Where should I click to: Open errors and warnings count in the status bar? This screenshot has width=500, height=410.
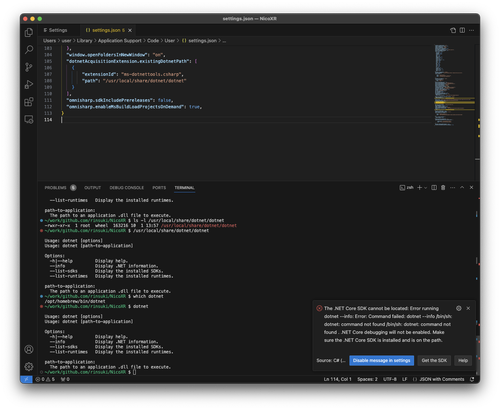click(x=45, y=379)
